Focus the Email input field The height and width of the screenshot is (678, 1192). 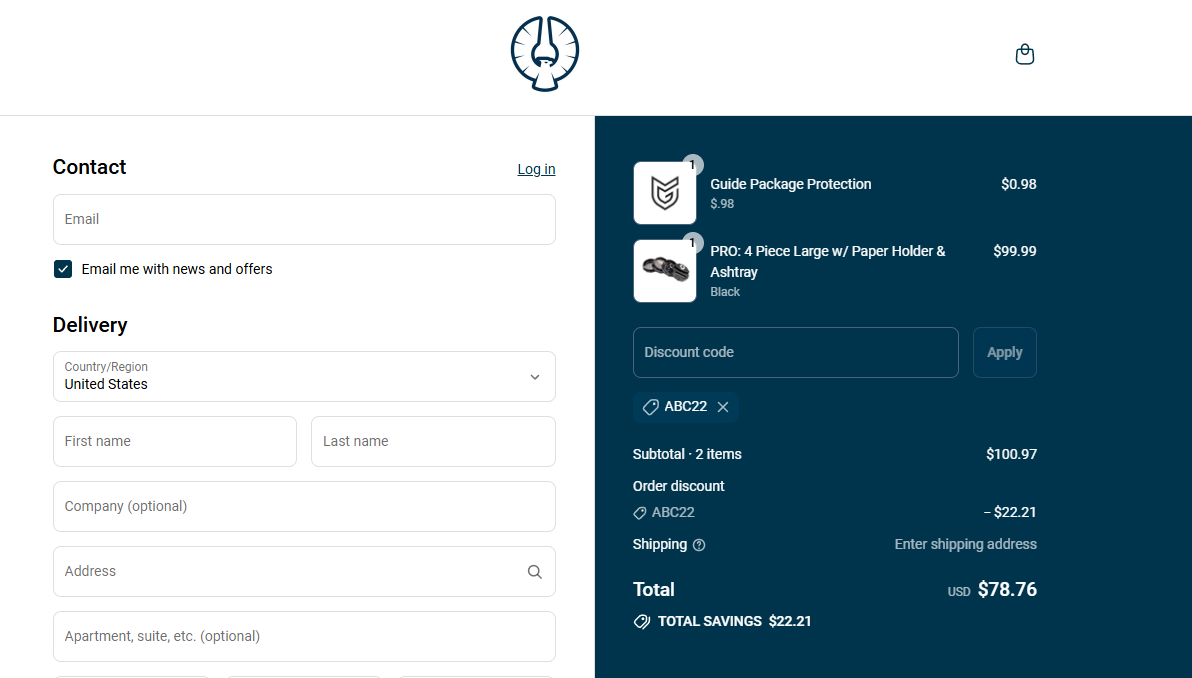pyautogui.click(x=304, y=220)
